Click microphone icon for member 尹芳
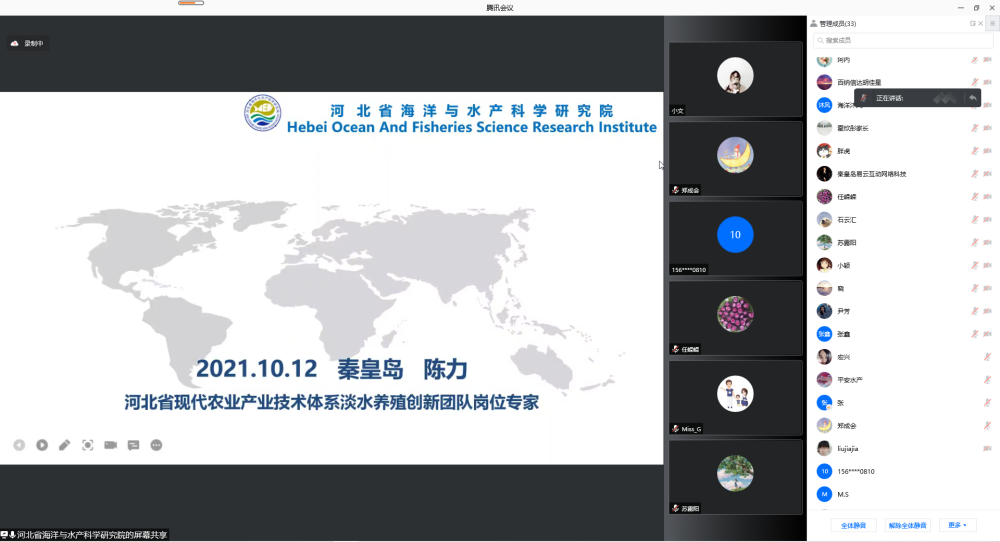 click(974, 311)
